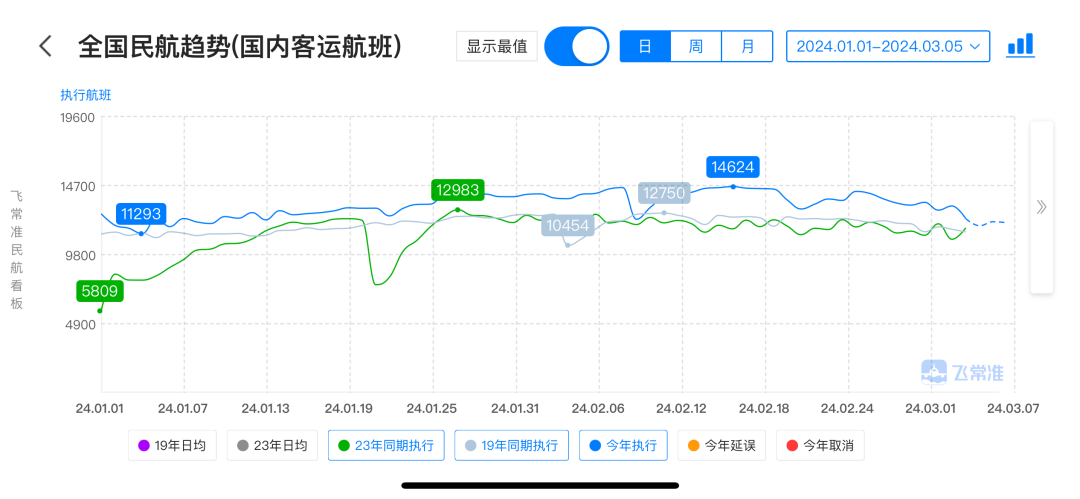This screenshot has height=499, width=1080.
Task: Toggle the 19年日均 legend series
Action: point(172,446)
